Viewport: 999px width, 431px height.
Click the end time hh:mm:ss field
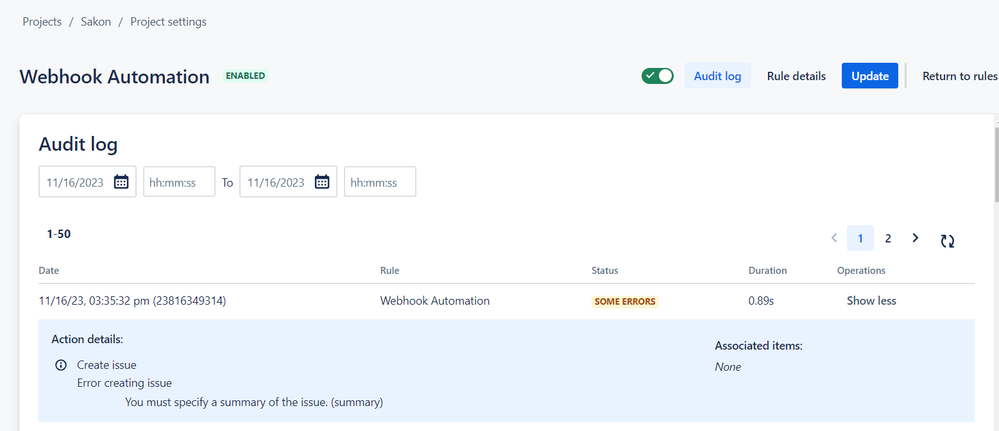380,182
